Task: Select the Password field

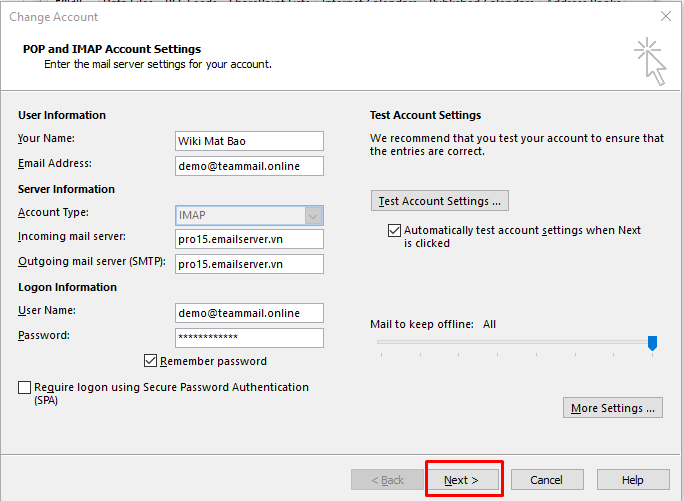Action: coord(249,338)
